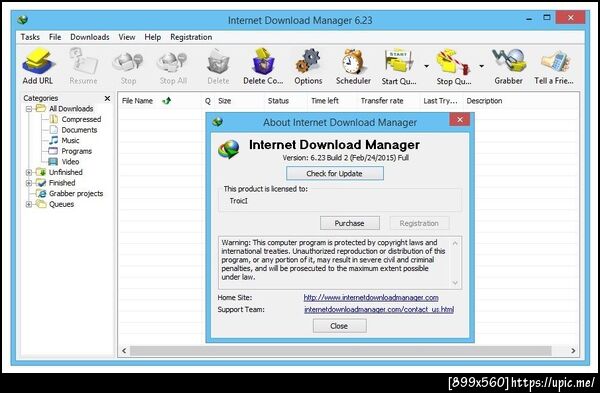This screenshot has width=600, height=393.
Task: Select the Programs category
Action: coord(77,151)
